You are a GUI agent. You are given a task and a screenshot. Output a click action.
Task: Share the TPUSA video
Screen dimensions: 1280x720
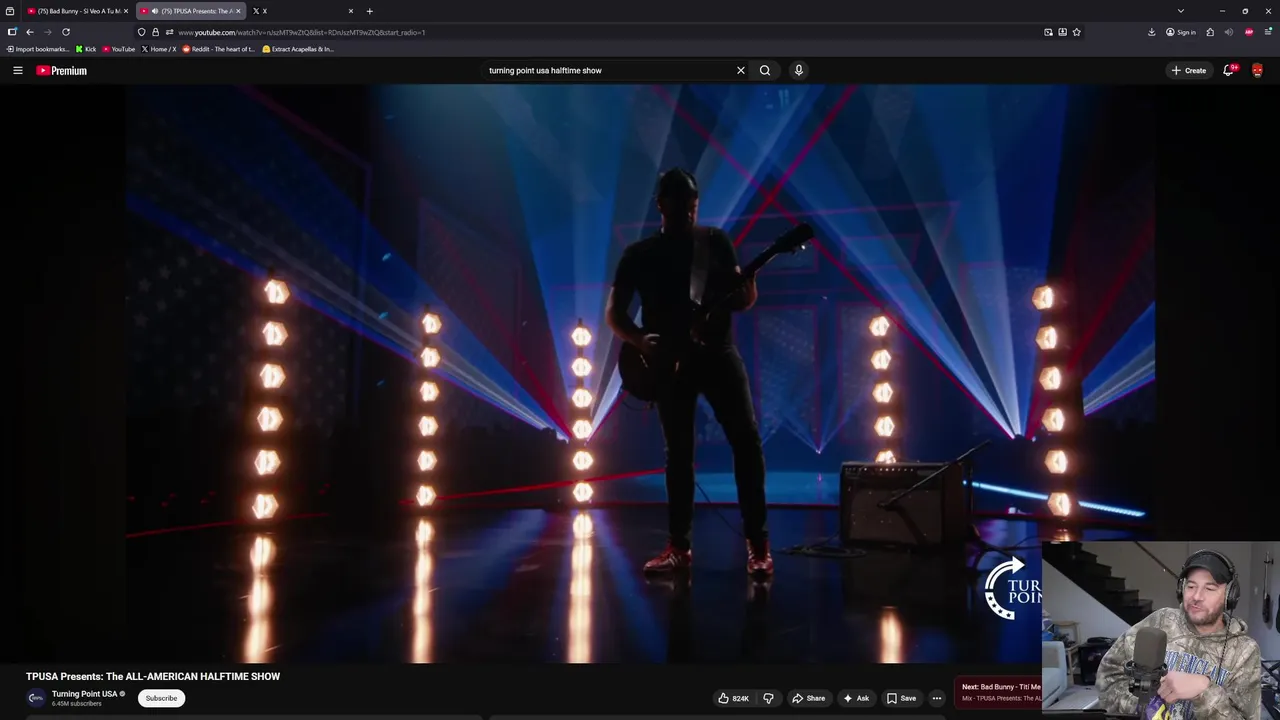coord(808,698)
